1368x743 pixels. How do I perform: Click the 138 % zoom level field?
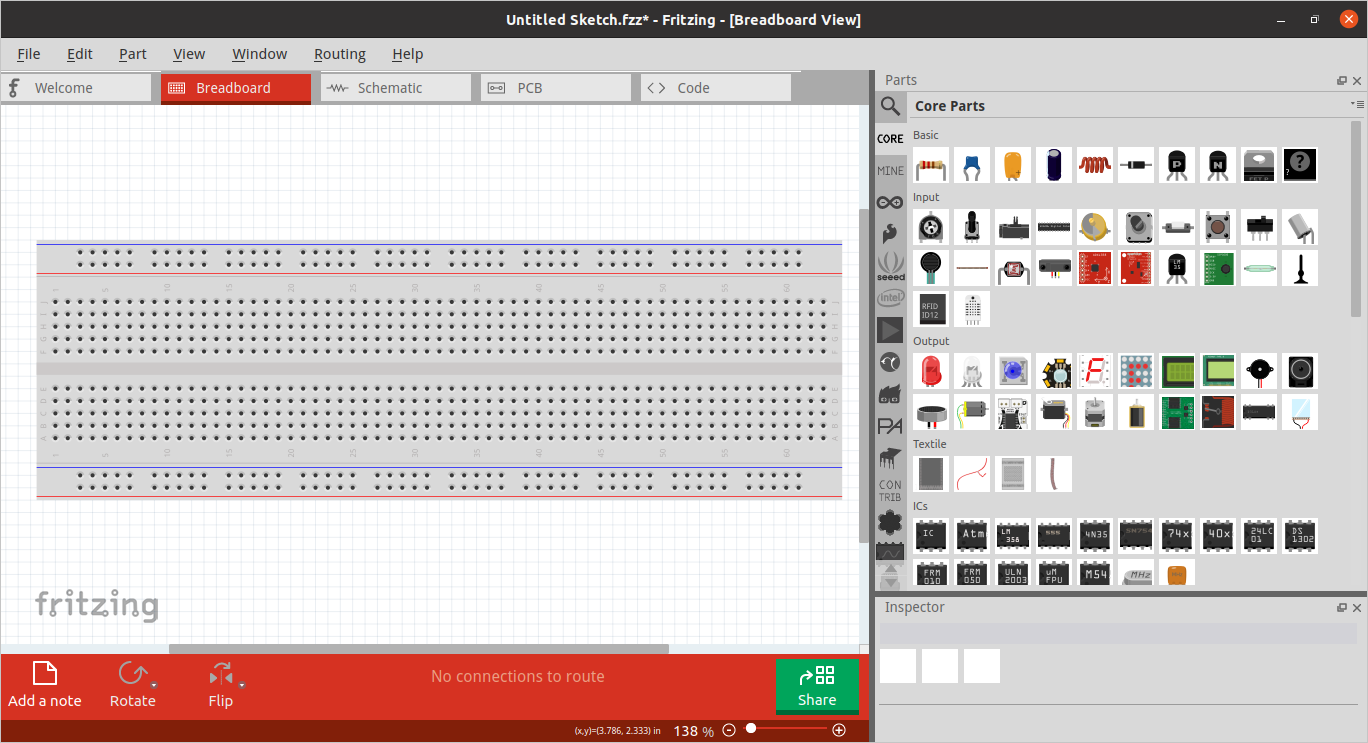point(694,731)
